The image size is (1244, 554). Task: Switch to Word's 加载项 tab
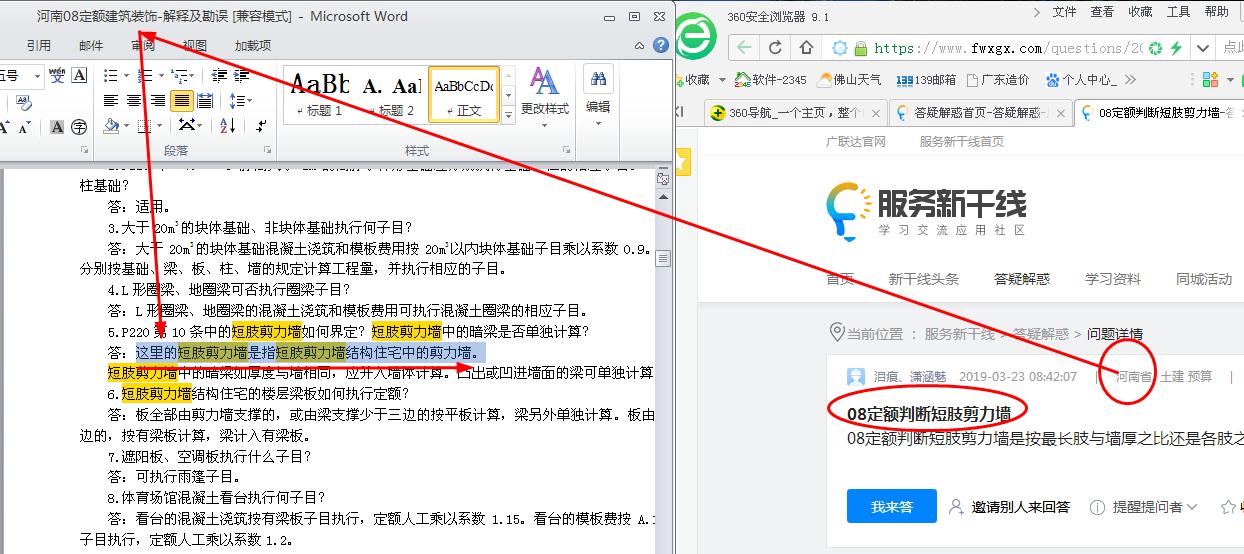coord(253,46)
